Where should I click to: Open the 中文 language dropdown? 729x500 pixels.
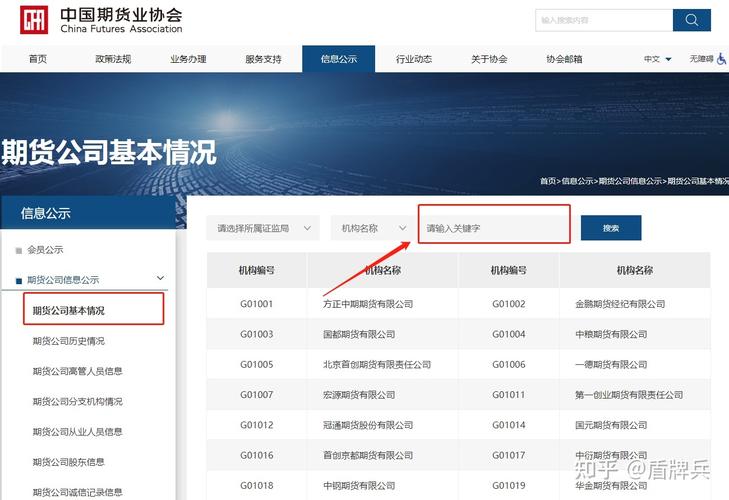click(657, 59)
